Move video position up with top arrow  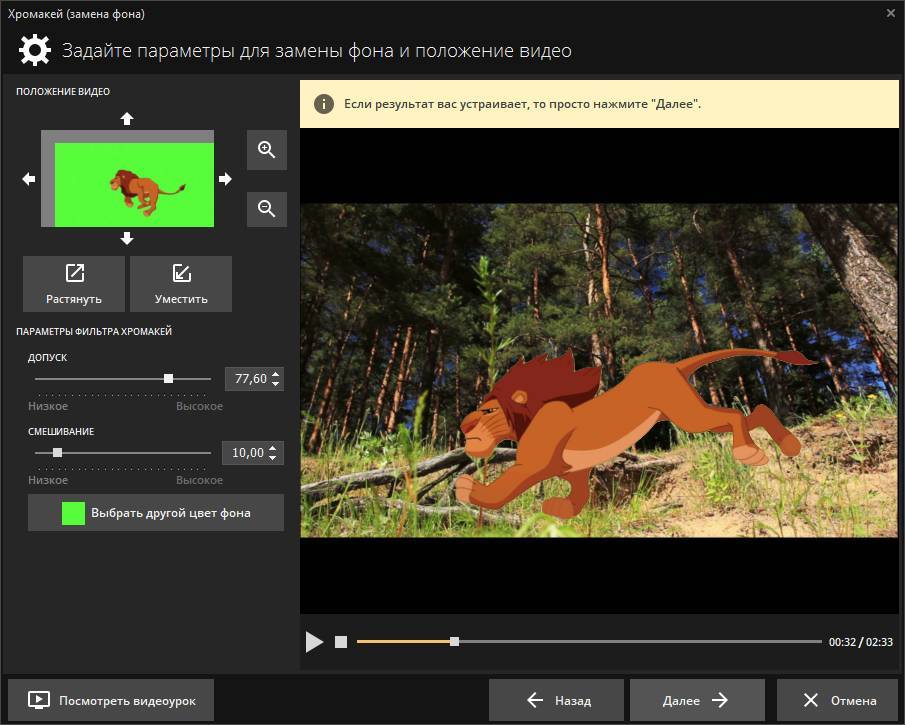(x=126, y=119)
